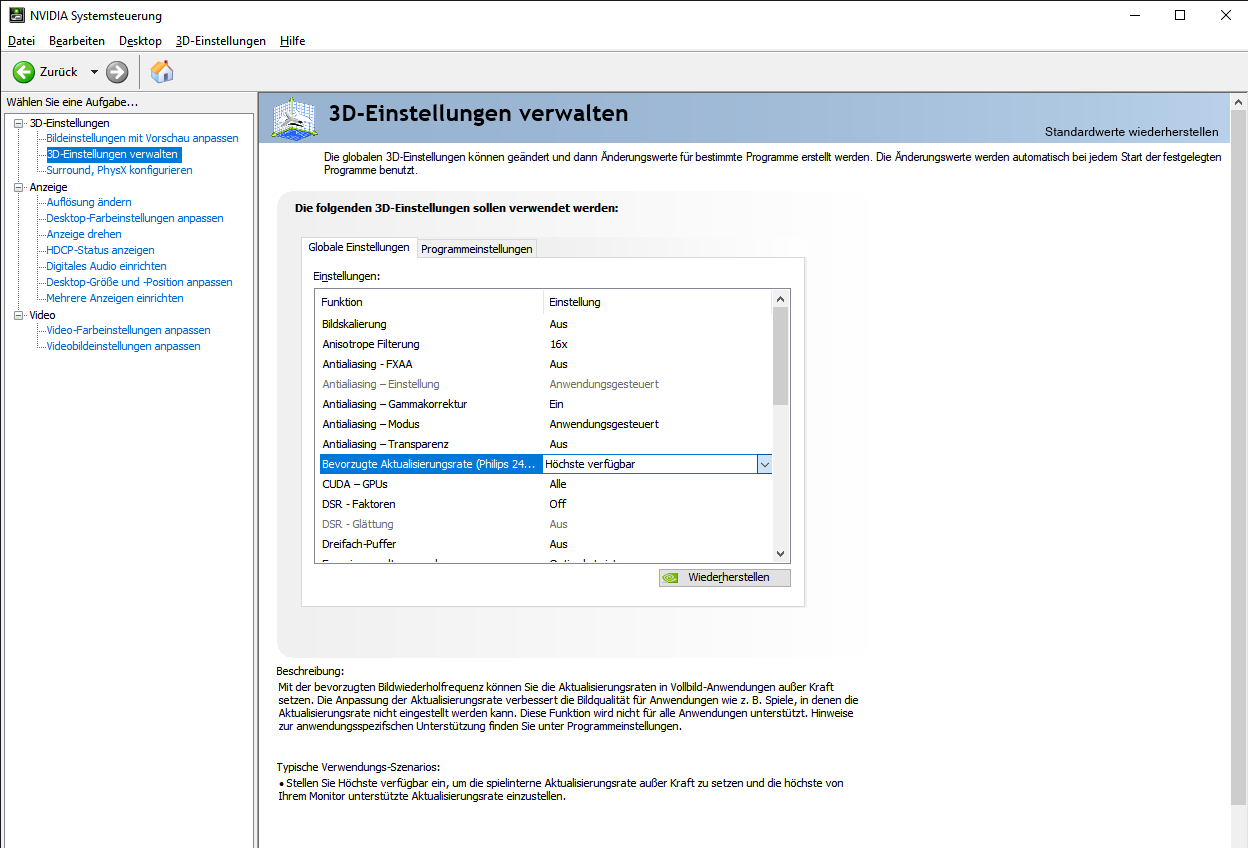The width and height of the screenshot is (1248, 848).
Task: Open Bildeinstellungen mit Vorschau anpassen
Action: pos(142,138)
